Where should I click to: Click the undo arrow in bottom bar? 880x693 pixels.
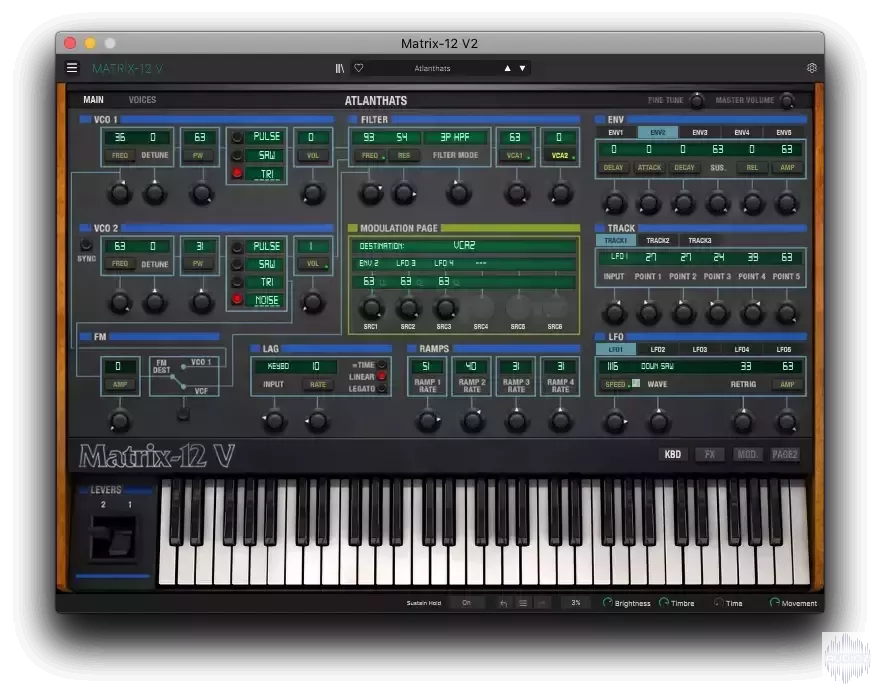[x=503, y=603]
